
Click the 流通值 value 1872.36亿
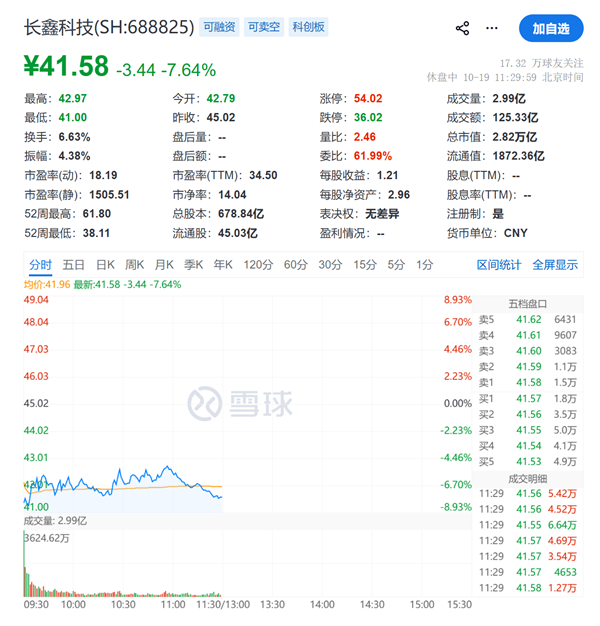(x=519, y=156)
